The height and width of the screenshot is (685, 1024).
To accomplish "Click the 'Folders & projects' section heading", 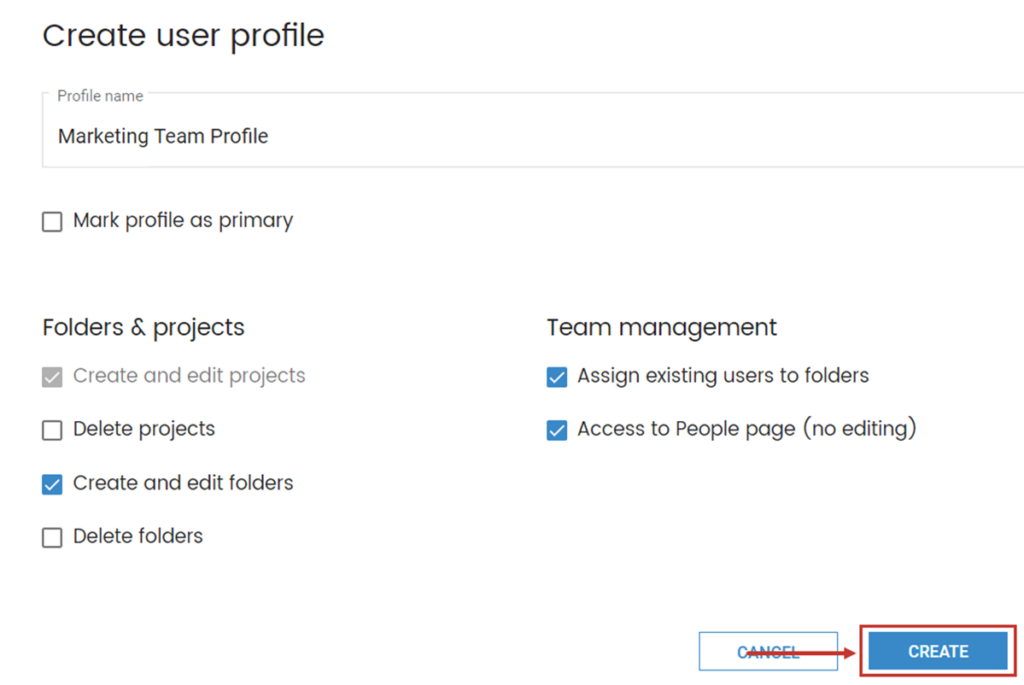I will pos(143,327).
